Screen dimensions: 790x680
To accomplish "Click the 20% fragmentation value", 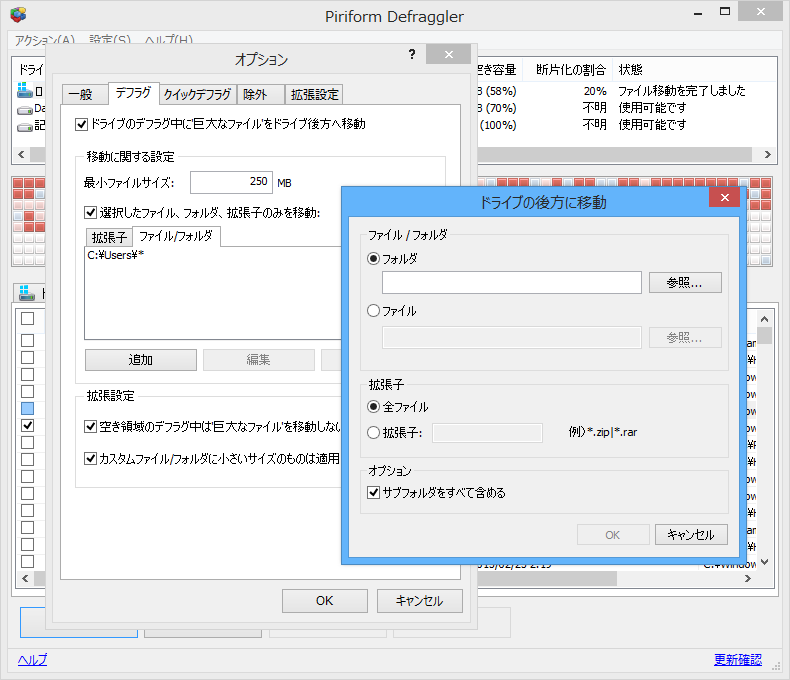I will pyautogui.click(x=595, y=91).
